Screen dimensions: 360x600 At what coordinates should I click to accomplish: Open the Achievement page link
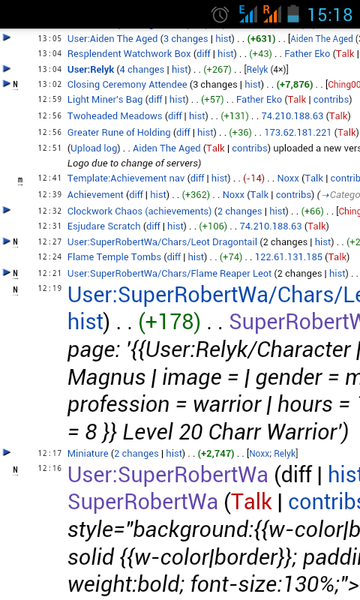(x=95, y=194)
